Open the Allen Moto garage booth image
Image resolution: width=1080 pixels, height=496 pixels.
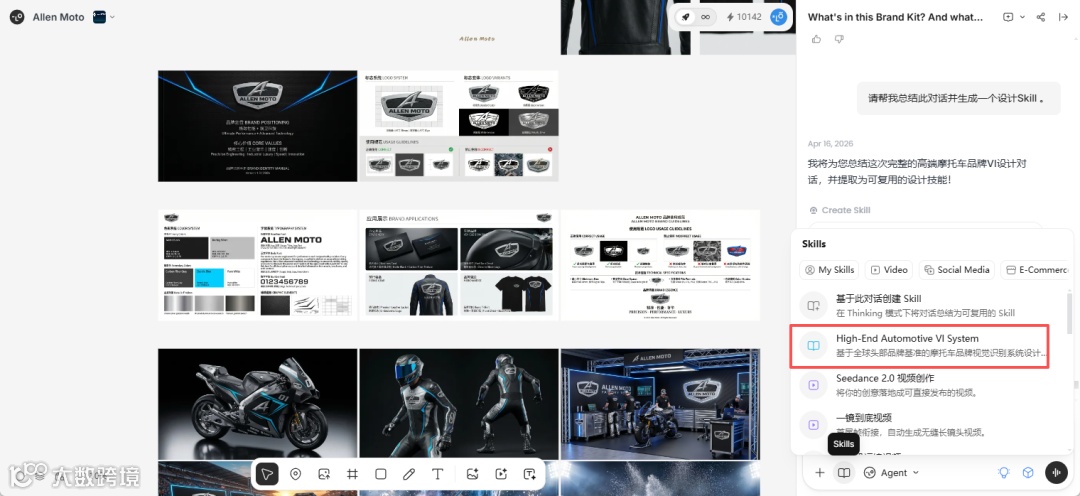(660, 404)
